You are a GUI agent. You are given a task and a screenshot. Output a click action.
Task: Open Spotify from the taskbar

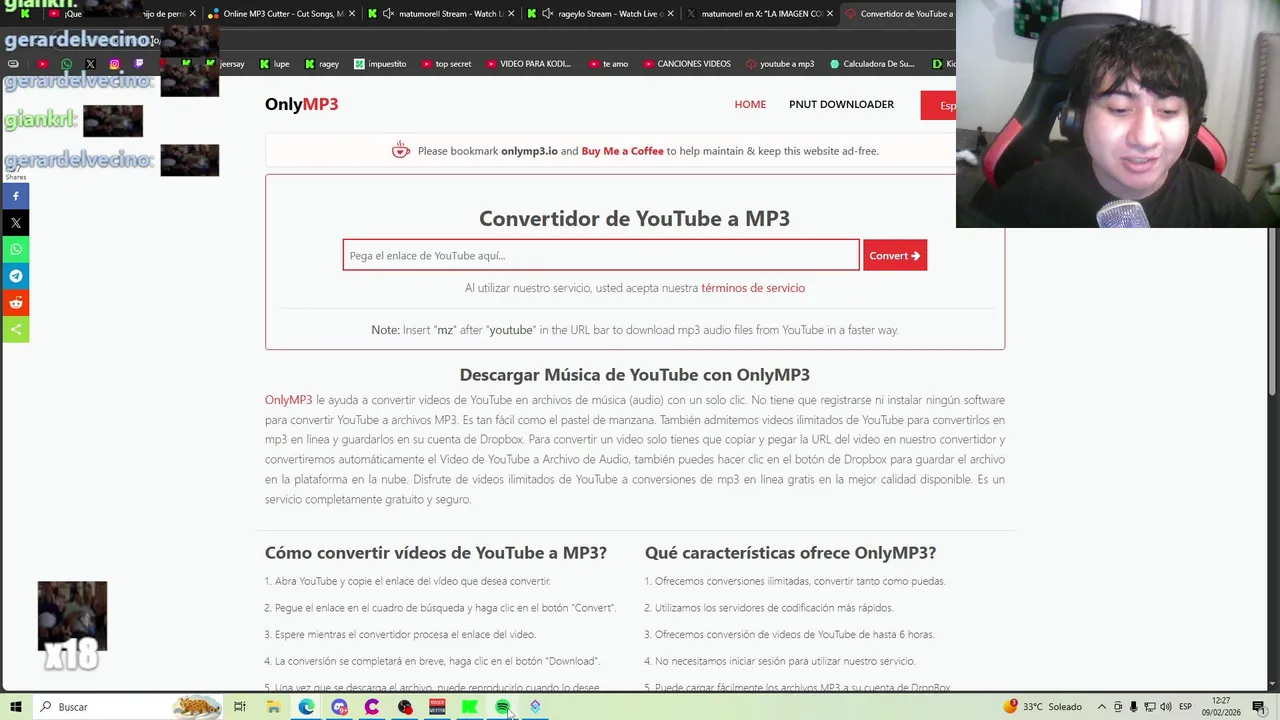(502, 707)
